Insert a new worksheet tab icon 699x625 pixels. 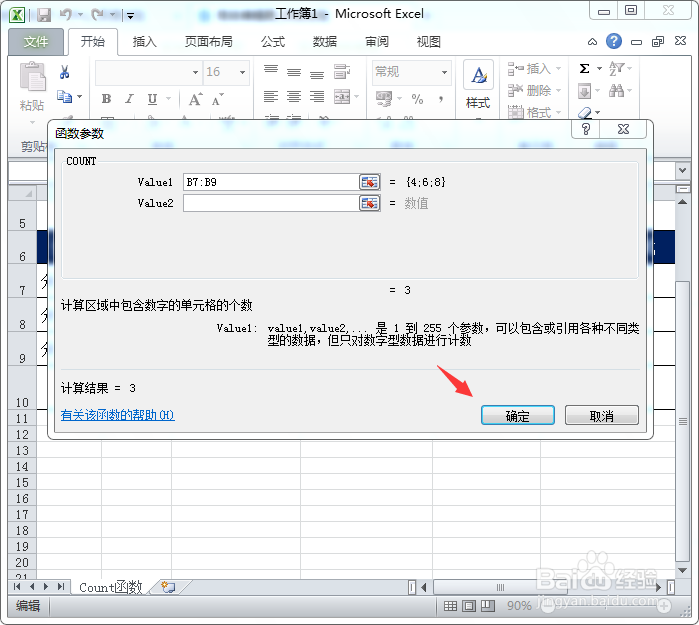click(168, 587)
